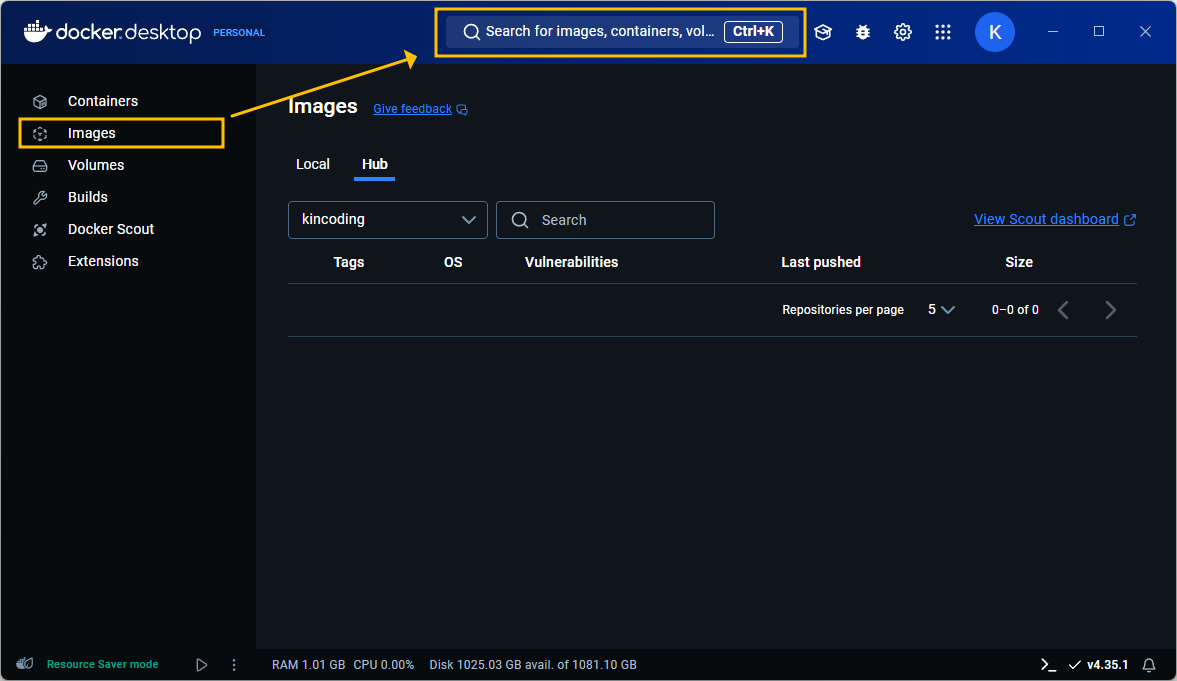The image size is (1177, 681).
Task: Change repositories per page dropdown value 5
Action: click(x=941, y=309)
